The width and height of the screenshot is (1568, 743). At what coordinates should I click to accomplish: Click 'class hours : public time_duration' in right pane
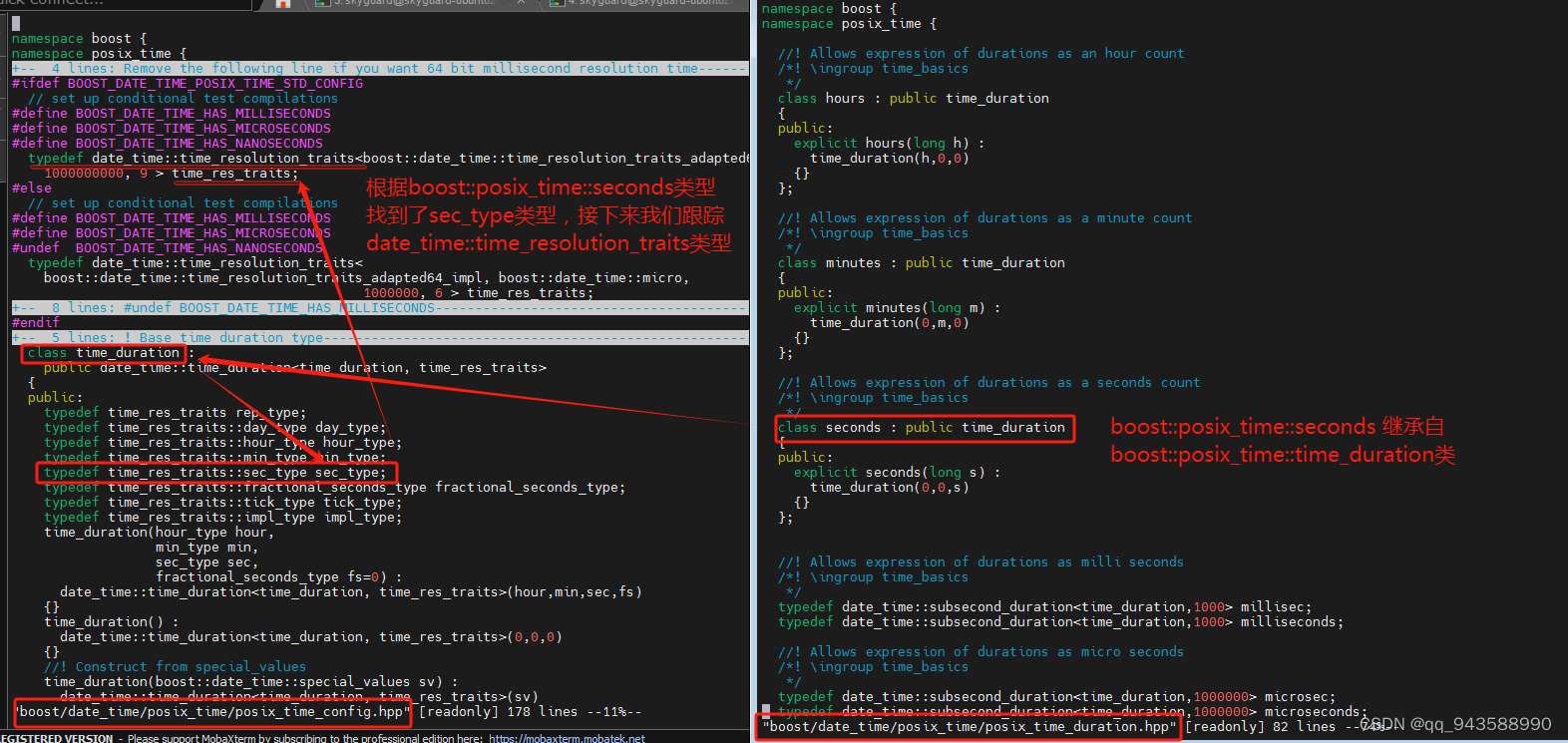[914, 98]
